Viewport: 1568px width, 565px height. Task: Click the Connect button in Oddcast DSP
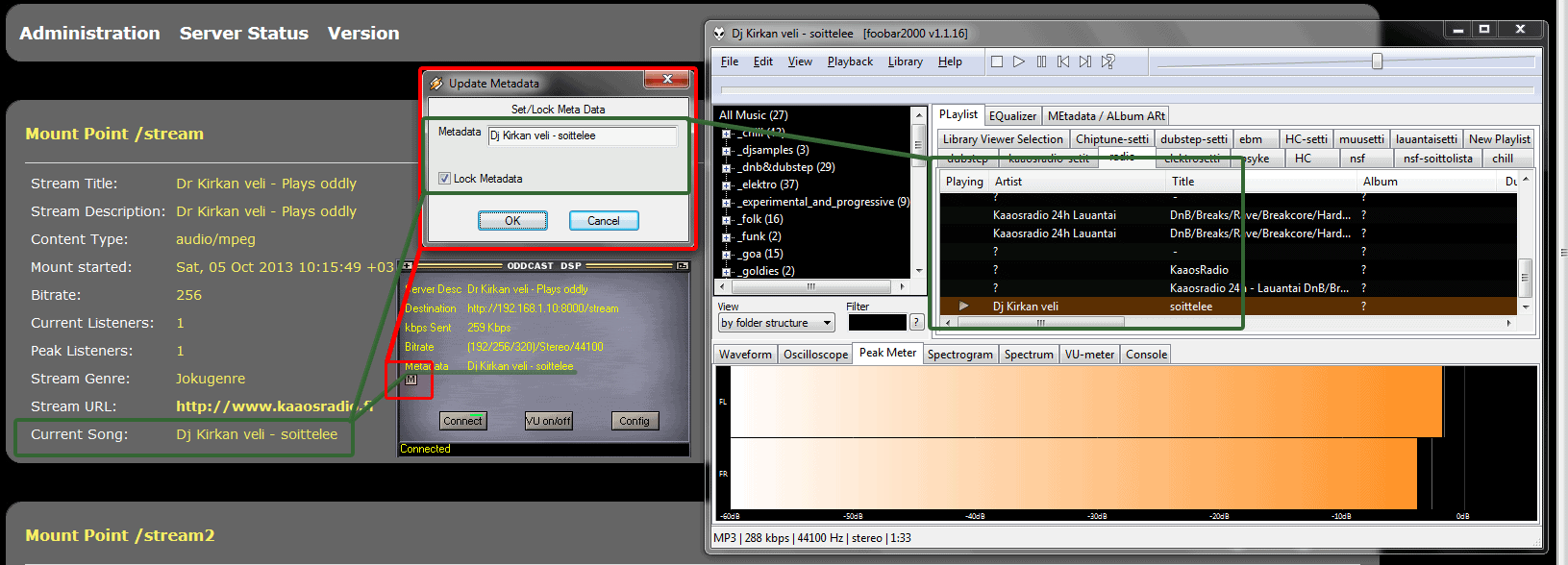click(462, 421)
